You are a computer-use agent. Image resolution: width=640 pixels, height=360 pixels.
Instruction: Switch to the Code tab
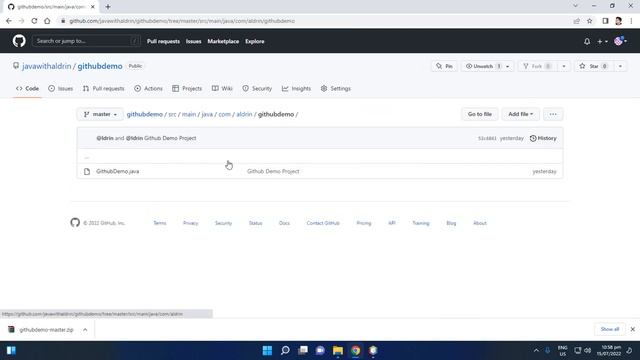tap(27, 89)
